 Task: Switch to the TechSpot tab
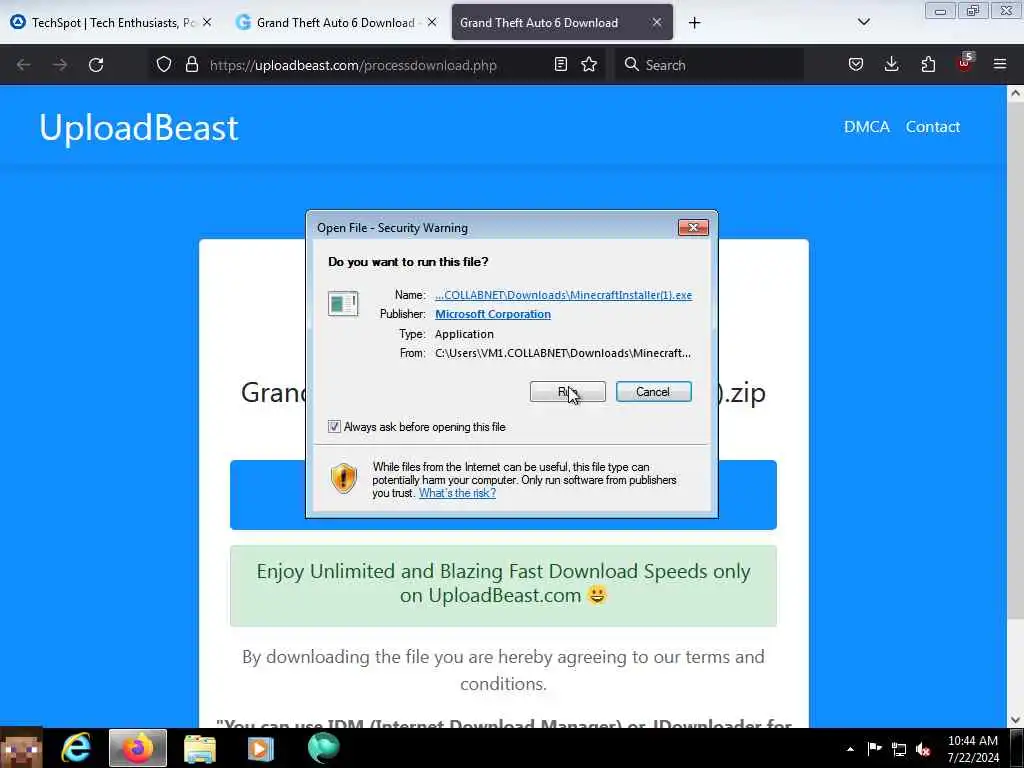(111, 23)
